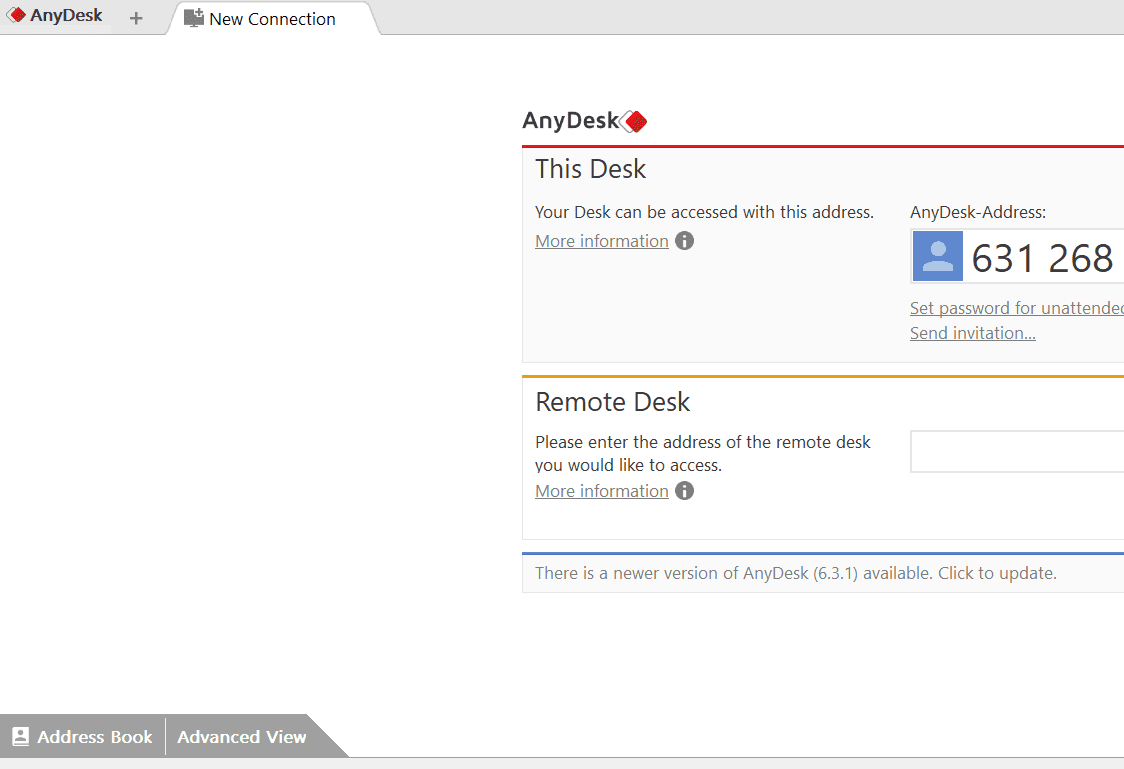Open the Advanced View tab
Screen dimensions: 1124x769
pos(242,737)
